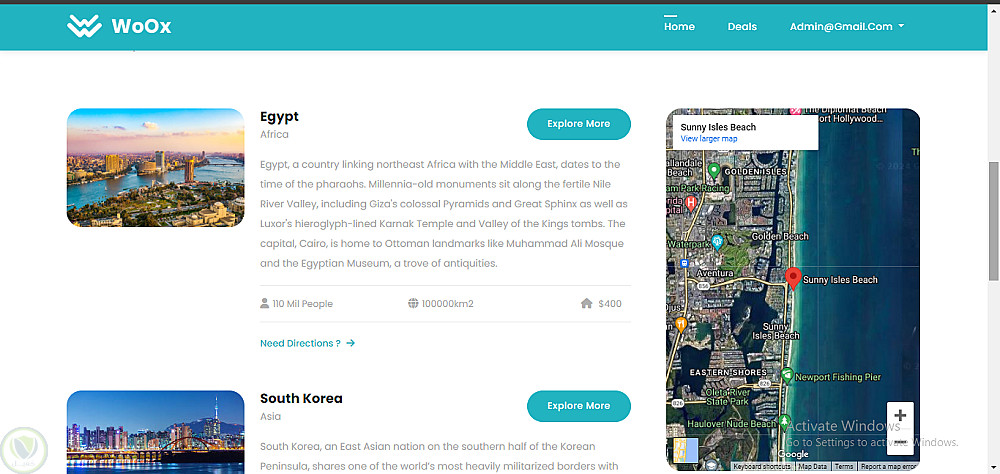Open View larger map link

coord(709,138)
